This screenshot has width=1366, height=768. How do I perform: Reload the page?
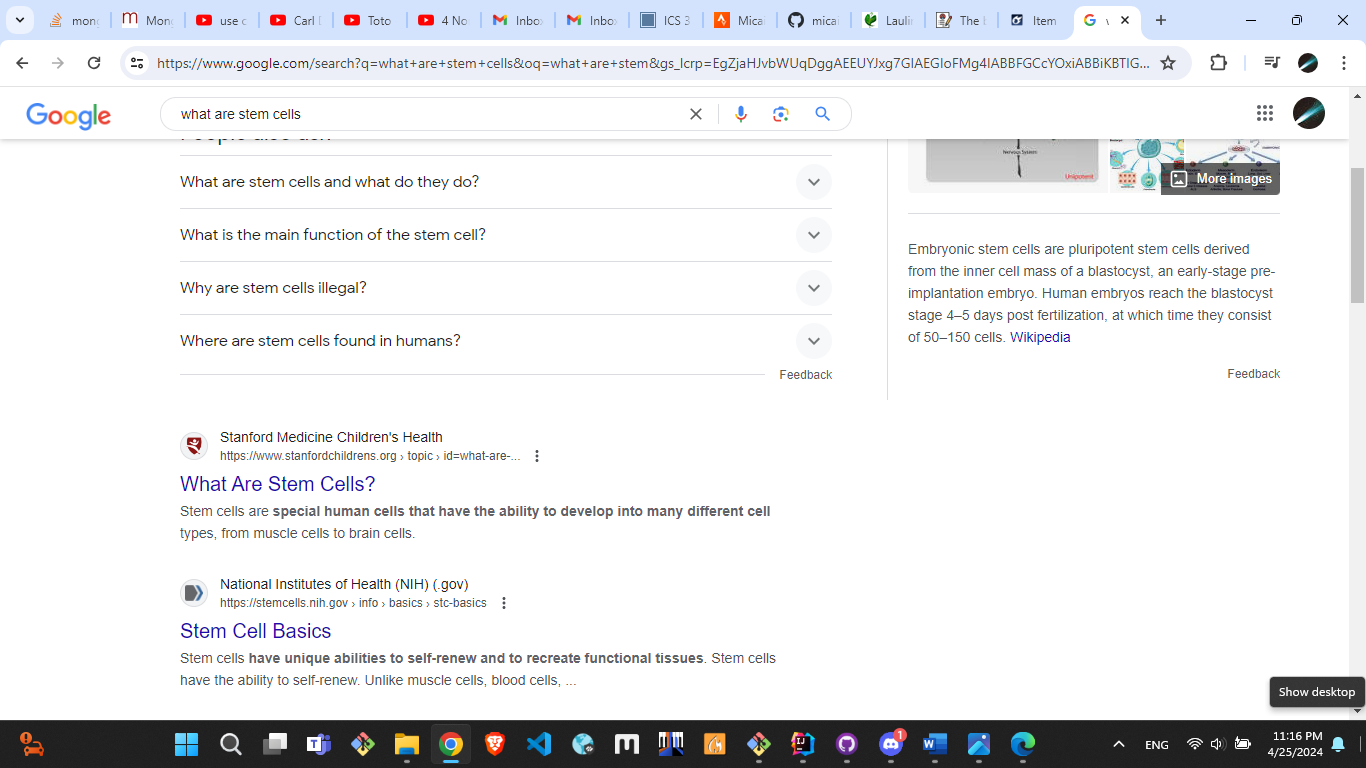(x=94, y=63)
